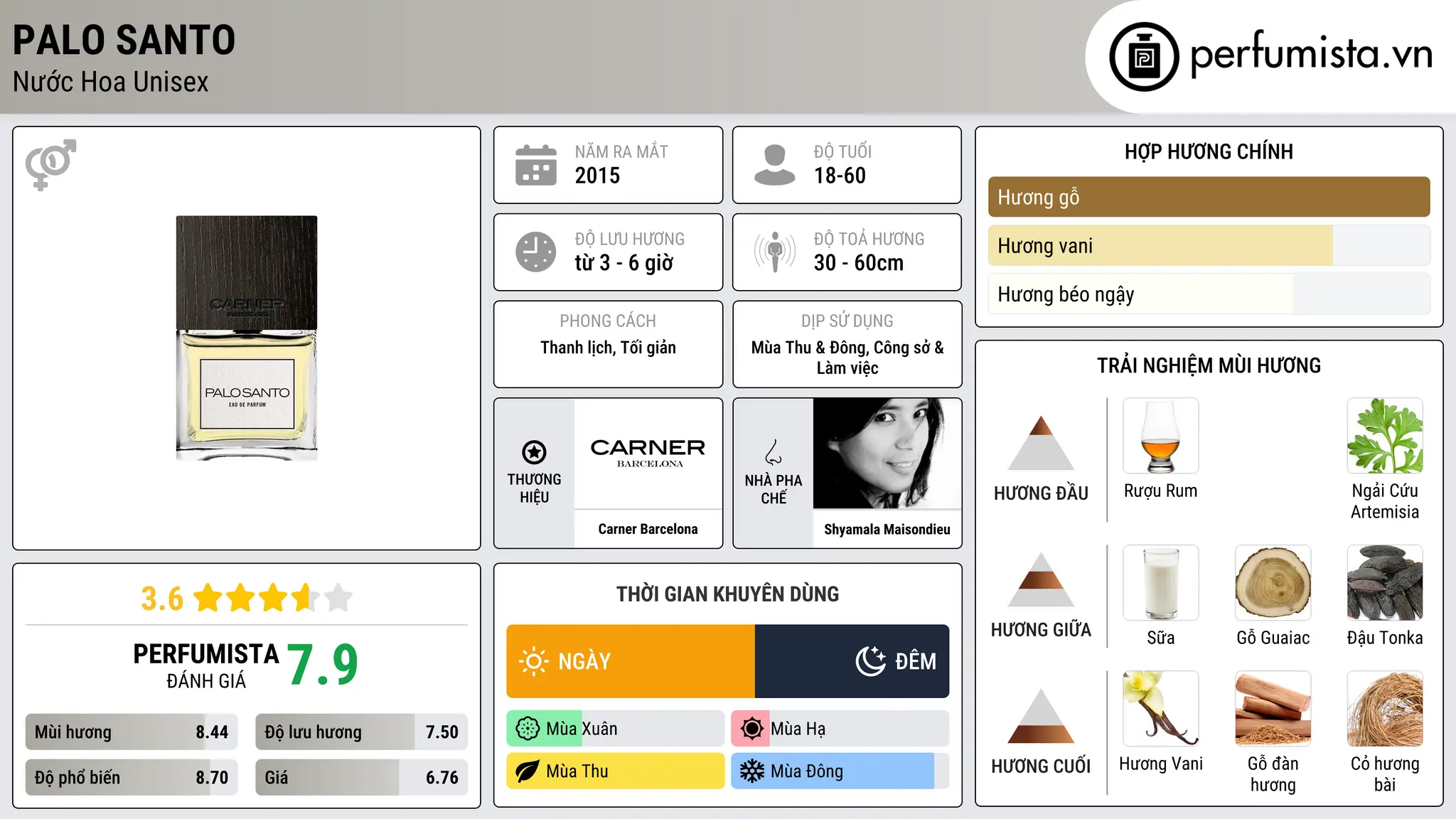The image size is (1456, 819).
Task: Select the Rượu Rum note image
Action: 1161,436
